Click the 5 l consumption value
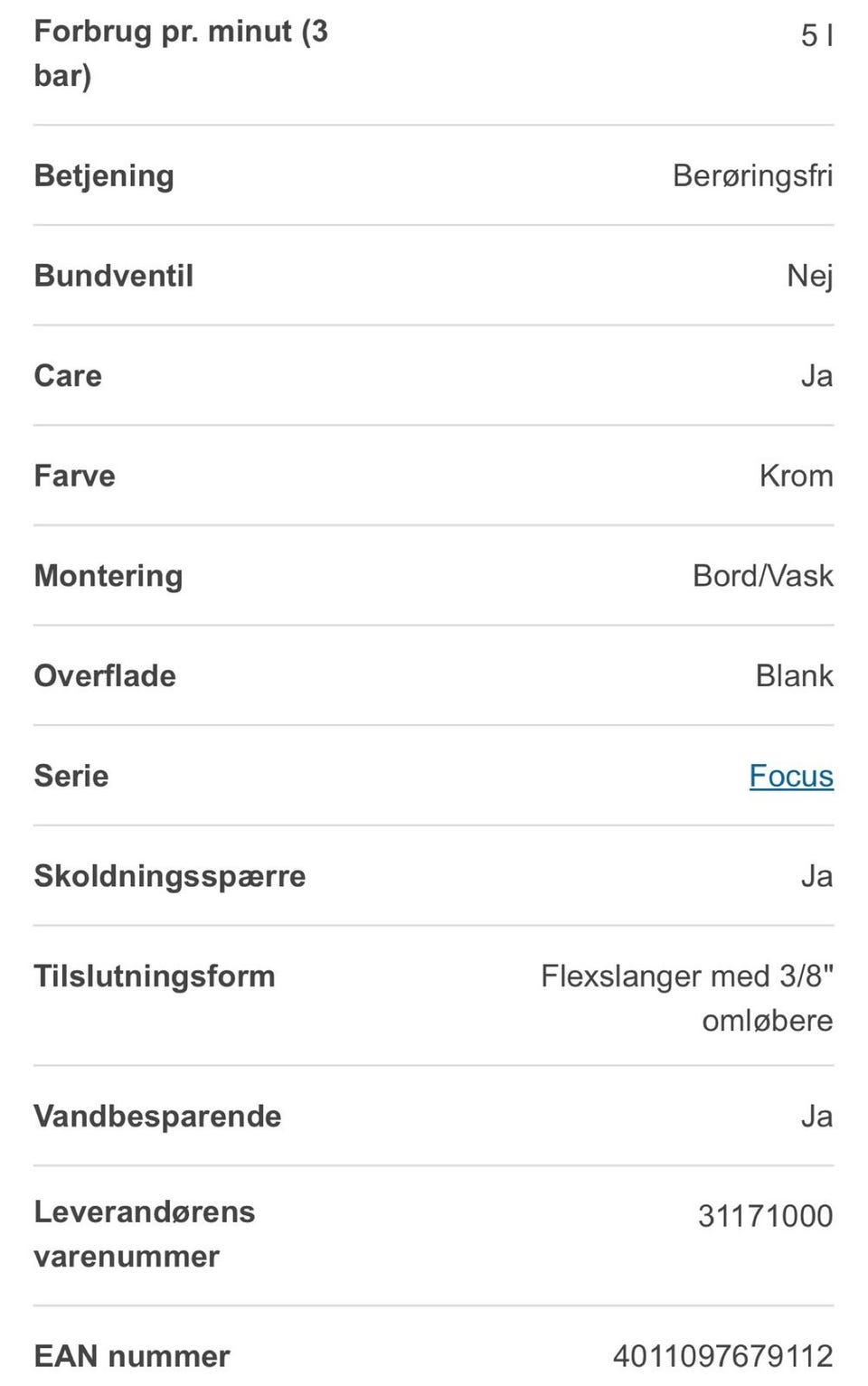The width and height of the screenshot is (868, 1386). point(816,35)
